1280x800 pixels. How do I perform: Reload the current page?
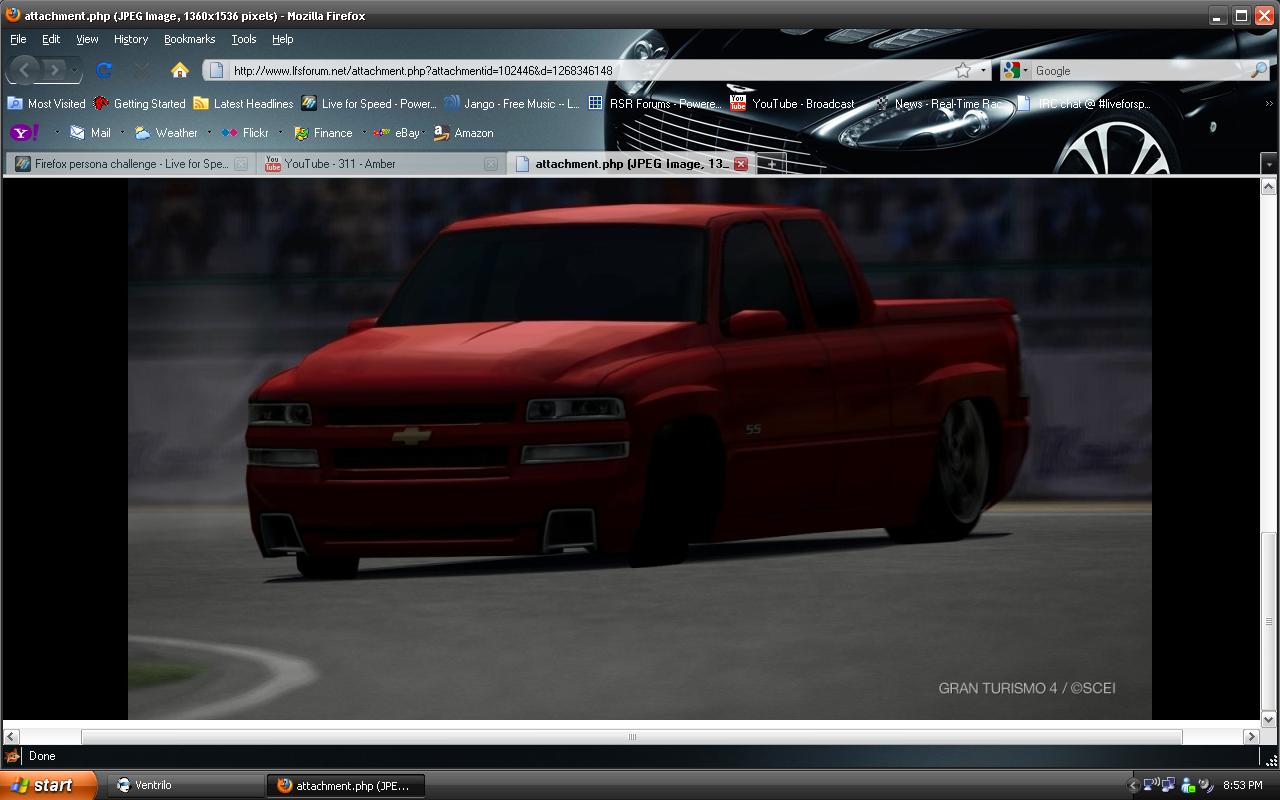pyautogui.click(x=103, y=70)
